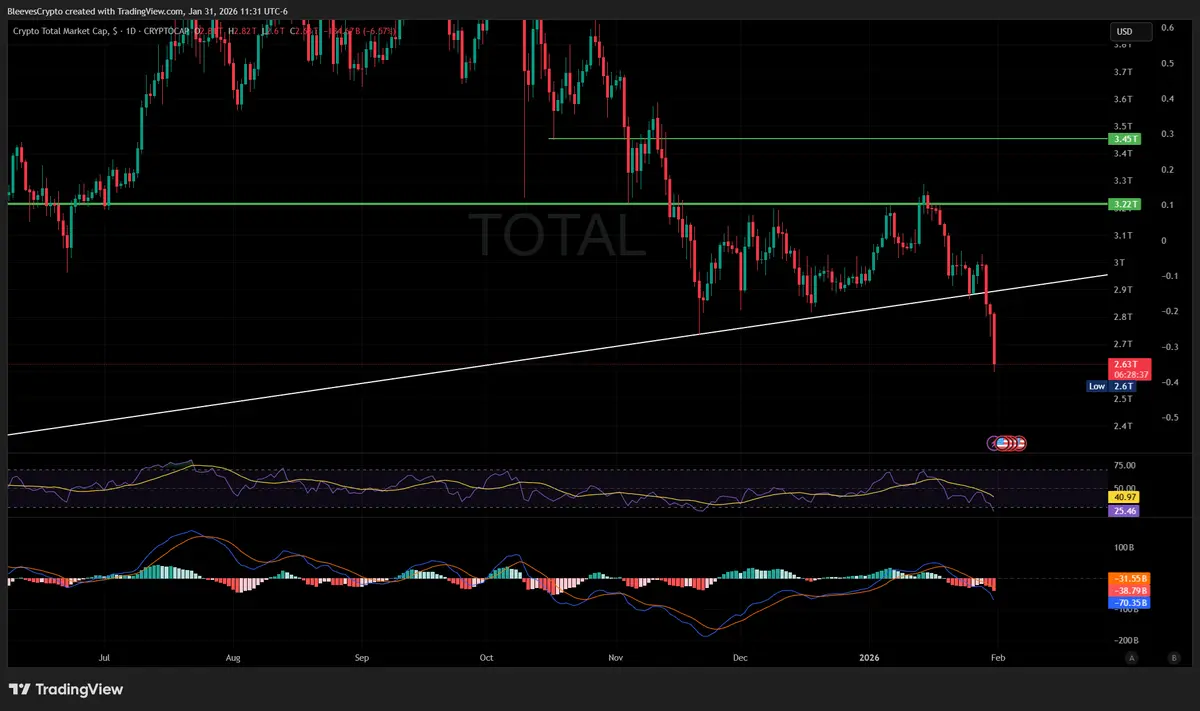Toggle the auto scale 'A' button
The image size is (1200, 711).
(1131, 658)
